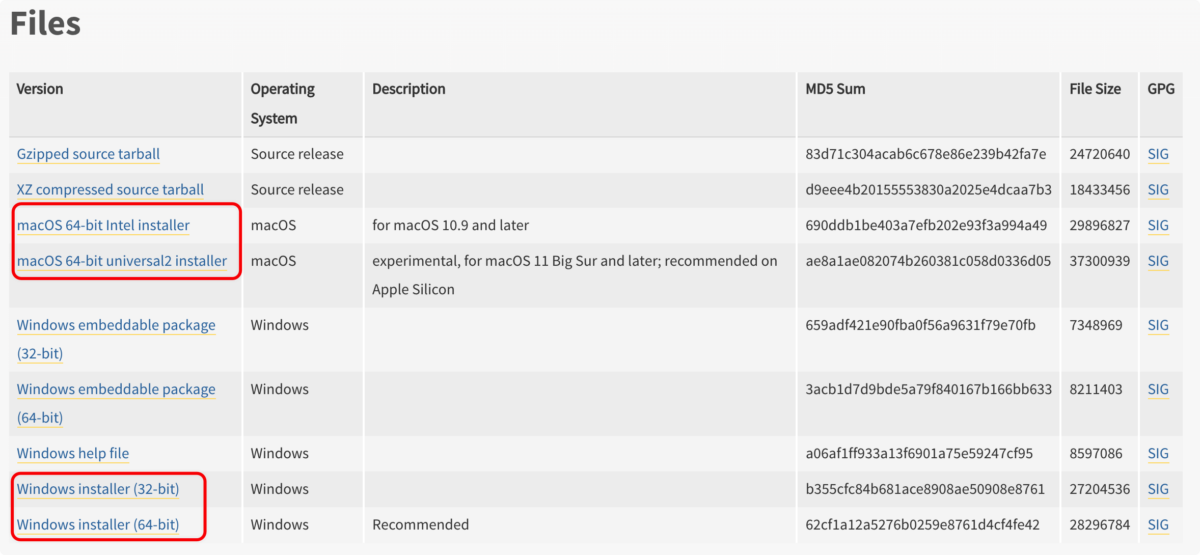Download the XZ compressed source tarball
This screenshot has height=555, width=1200.
[x=110, y=190]
